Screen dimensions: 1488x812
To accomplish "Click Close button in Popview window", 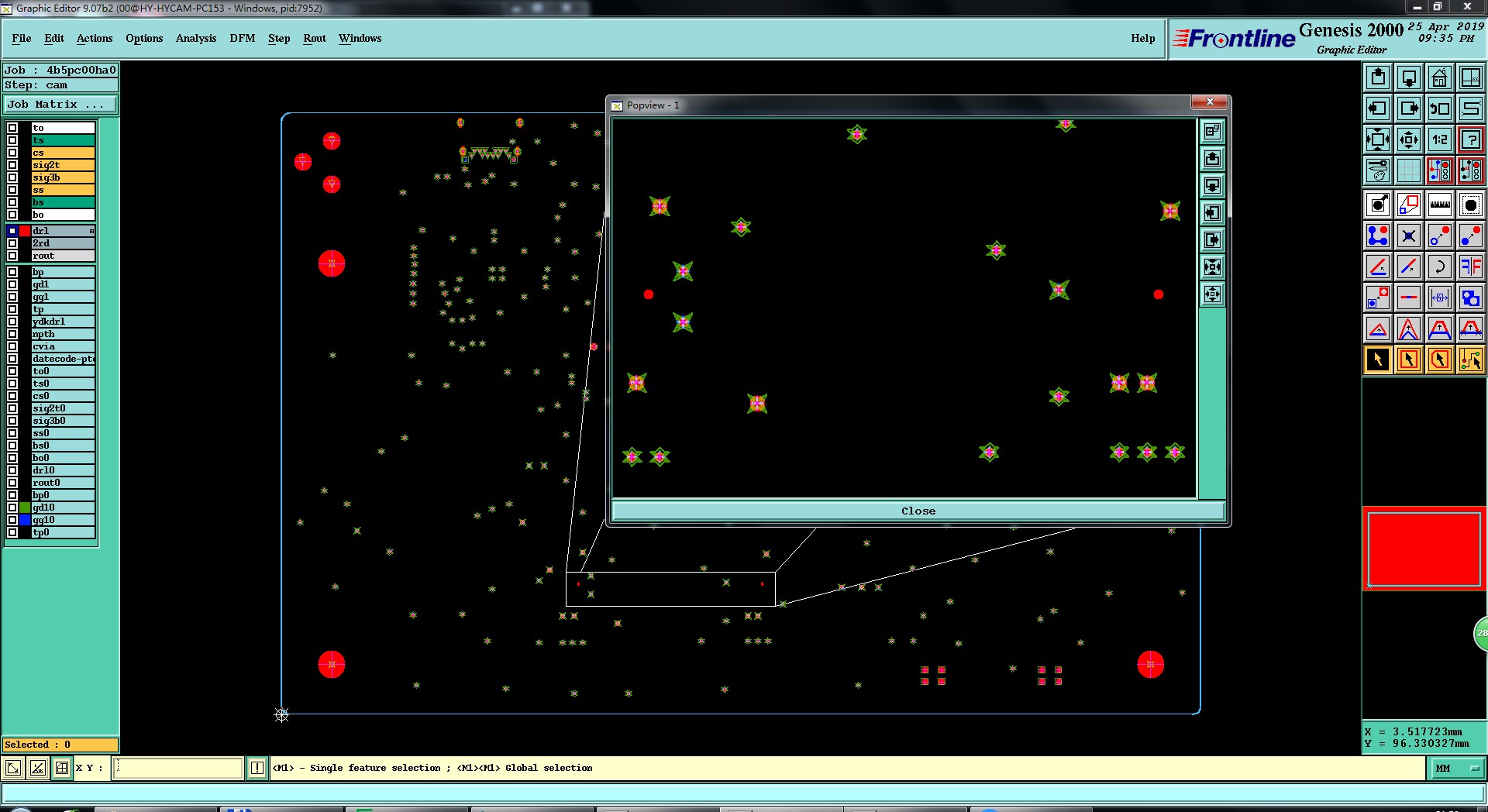I will pos(918,511).
